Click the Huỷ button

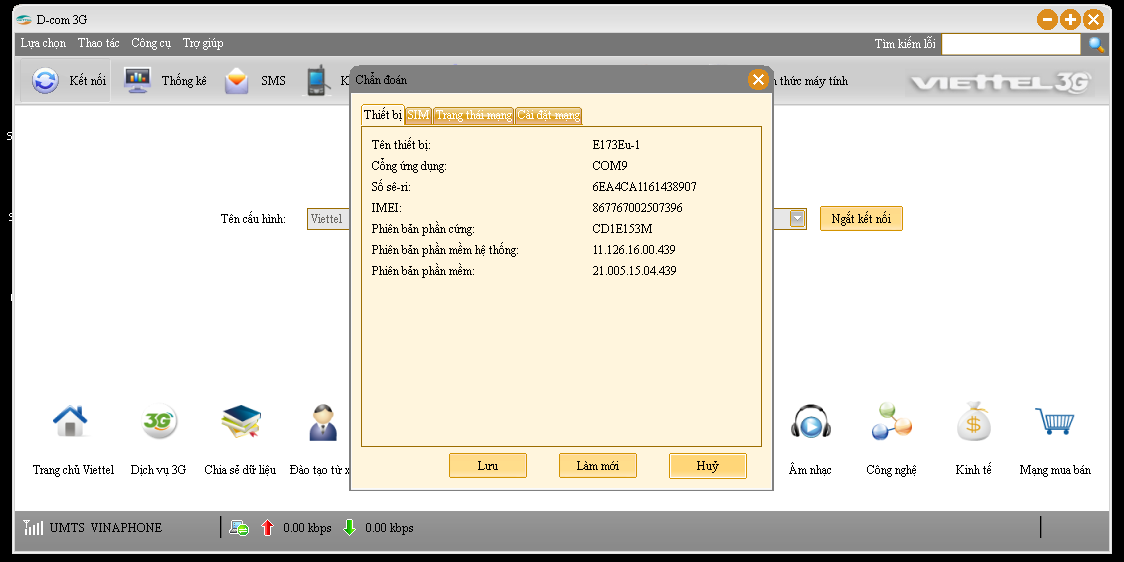708,465
